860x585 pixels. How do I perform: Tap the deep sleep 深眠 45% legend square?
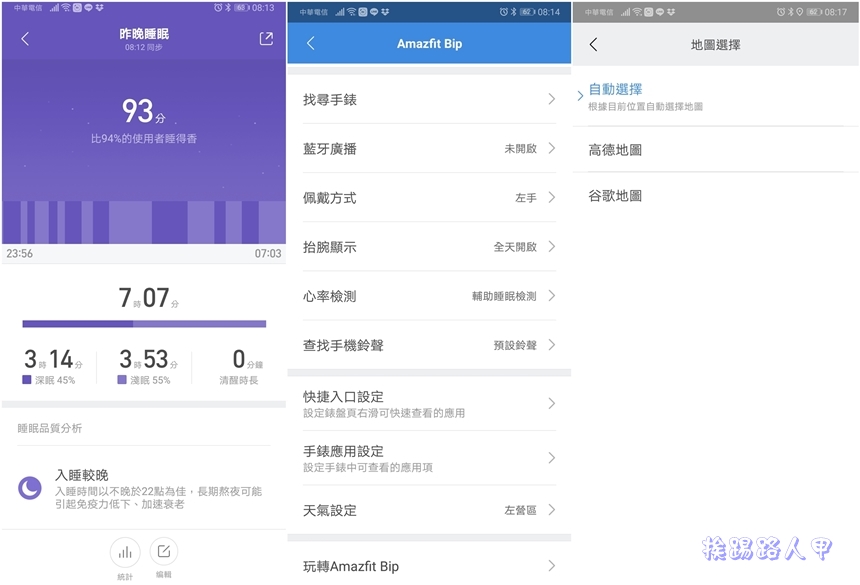26,379
